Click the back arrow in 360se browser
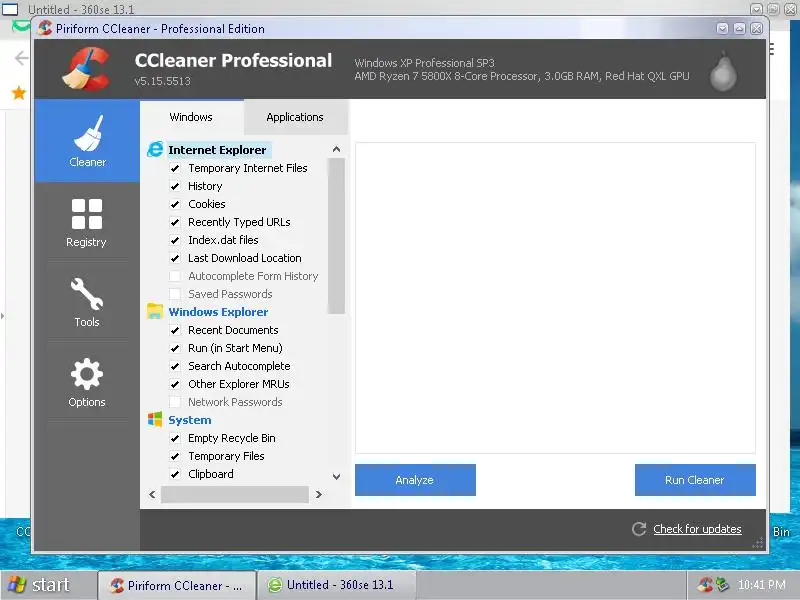This screenshot has height=600, width=800. [x=21, y=58]
